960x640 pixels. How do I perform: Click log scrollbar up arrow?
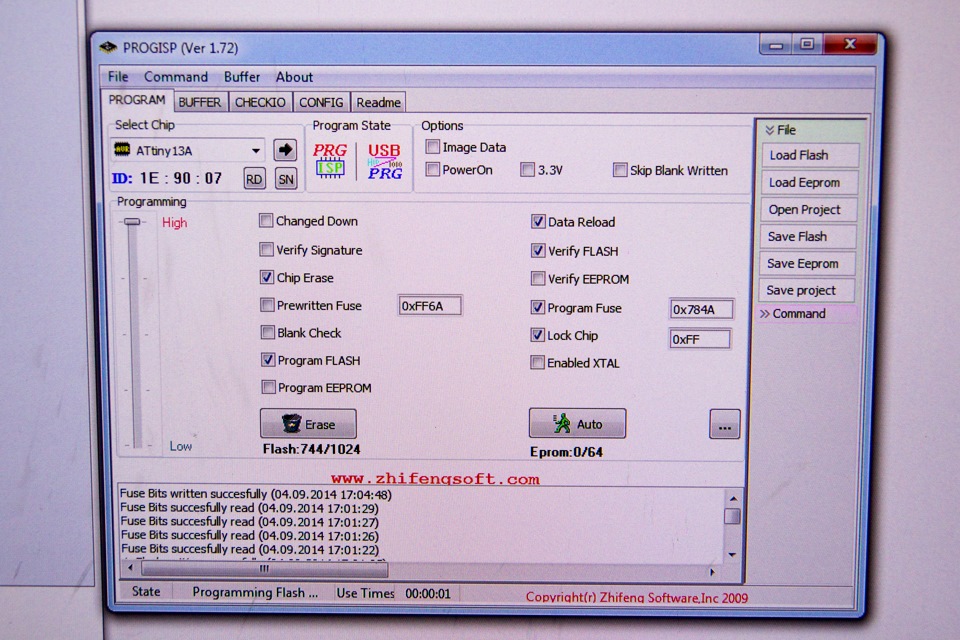[733, 498]
